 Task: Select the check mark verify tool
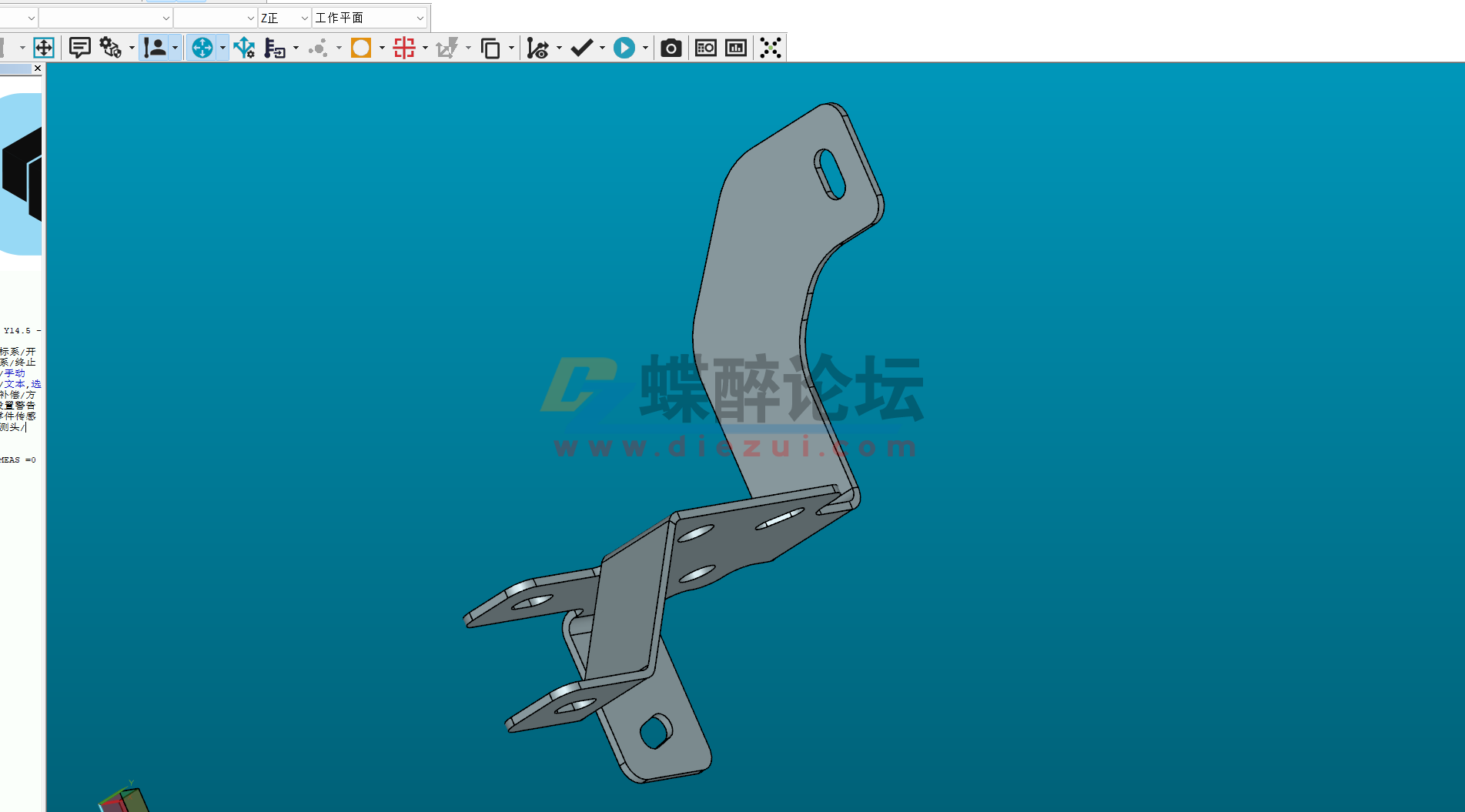pos(581,48)
